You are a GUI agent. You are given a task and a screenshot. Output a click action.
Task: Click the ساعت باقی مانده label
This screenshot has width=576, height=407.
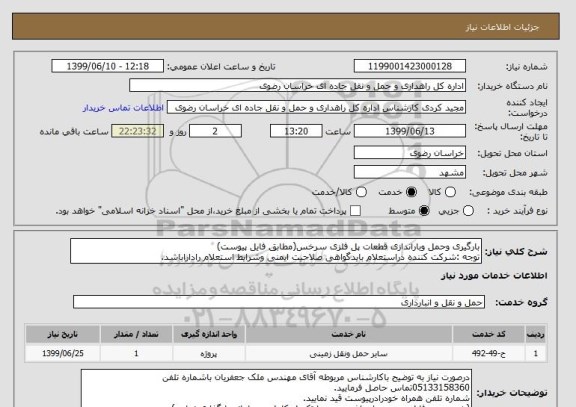click(74, 132)
